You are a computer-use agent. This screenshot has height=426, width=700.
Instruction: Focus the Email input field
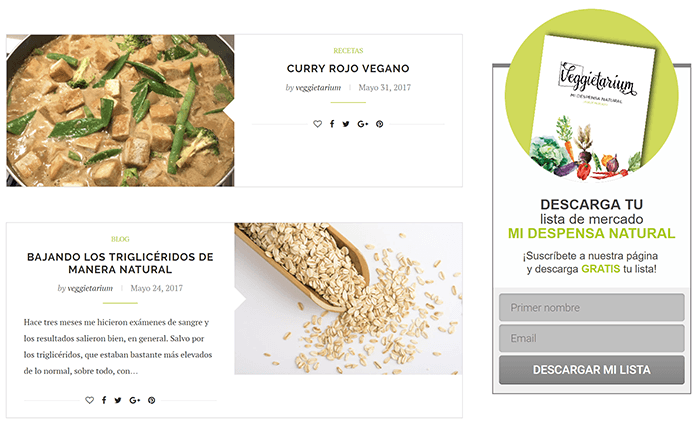[592, 338]
